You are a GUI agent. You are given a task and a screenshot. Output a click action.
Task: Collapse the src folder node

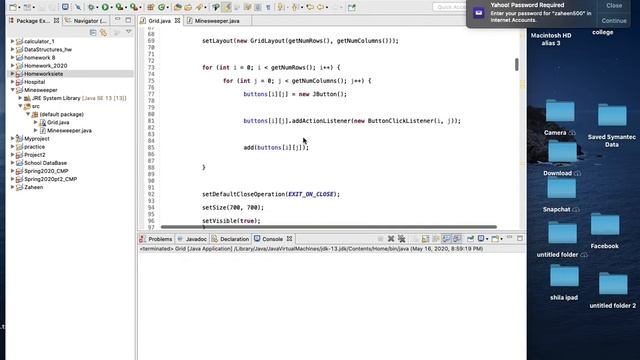tap(20, 106)
